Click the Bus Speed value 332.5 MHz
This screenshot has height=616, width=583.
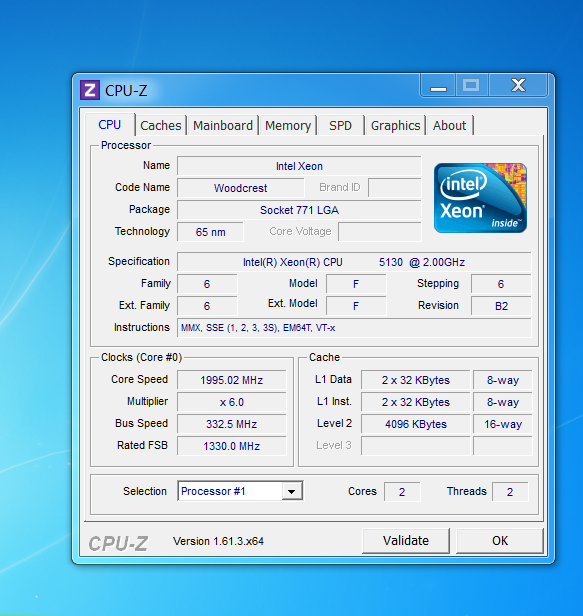click(x=231, y=424)
